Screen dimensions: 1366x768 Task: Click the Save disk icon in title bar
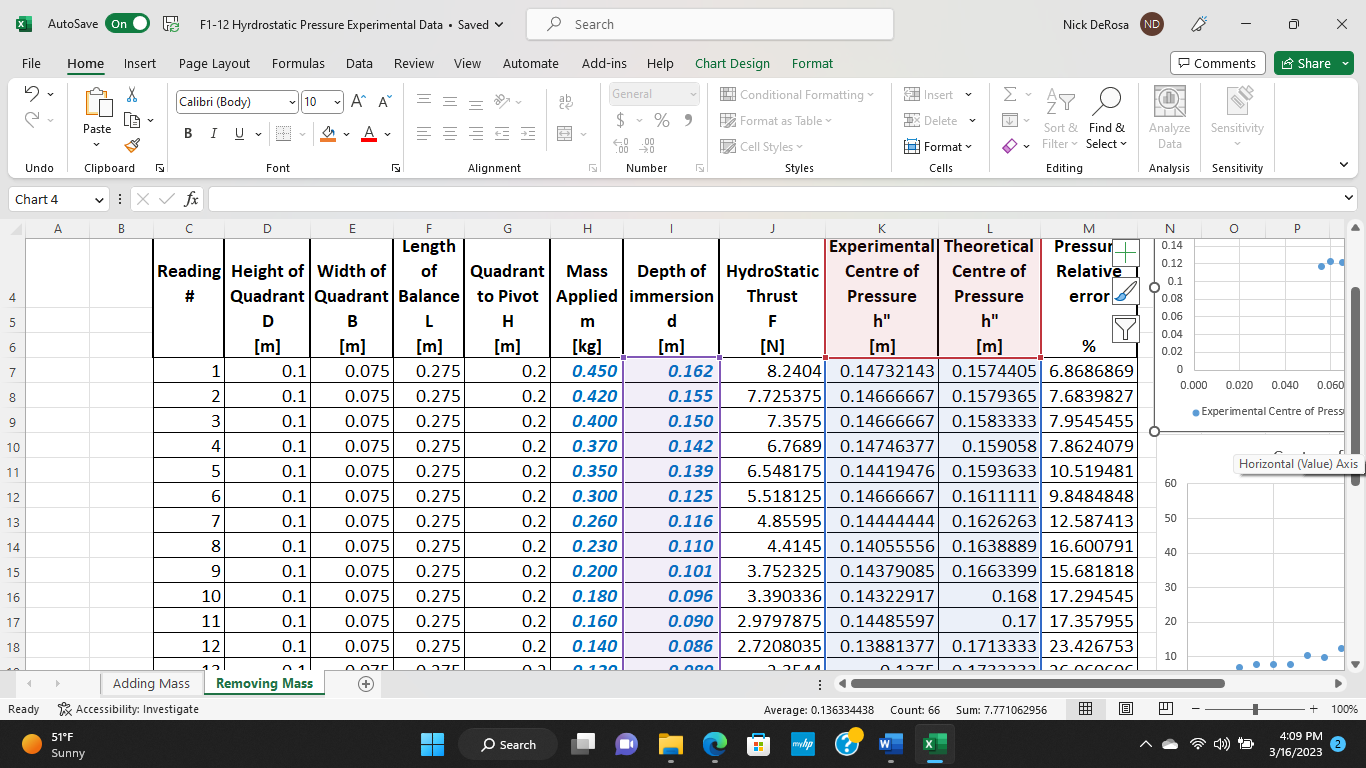[171, 24]
